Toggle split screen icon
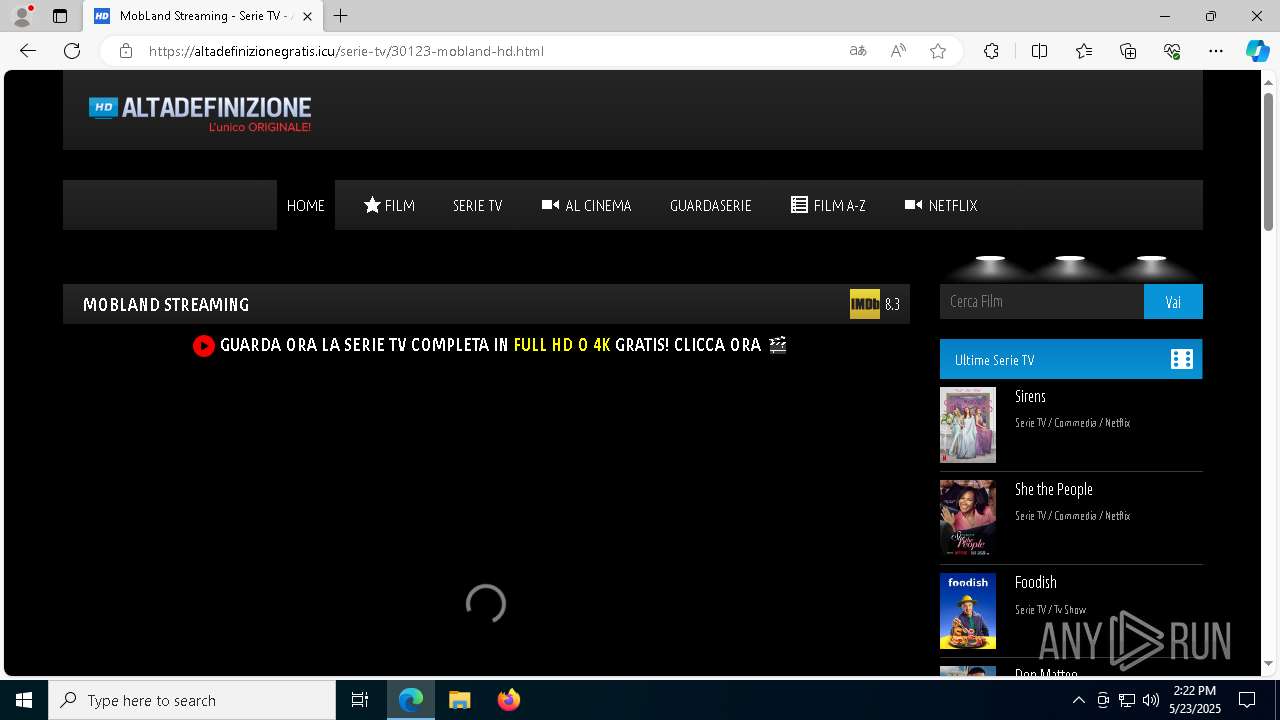 coord(1039,51)
